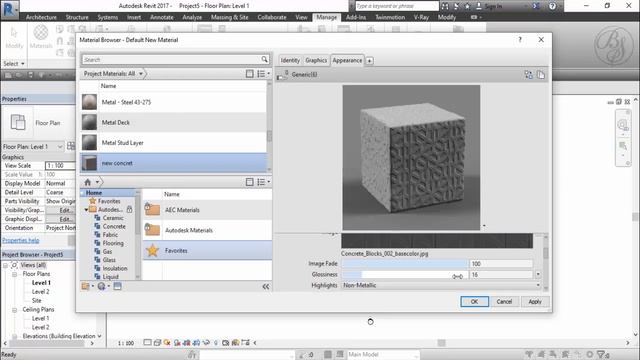Collapse the Views (all) tree node

pyautogui.click(x=6, y=265)
